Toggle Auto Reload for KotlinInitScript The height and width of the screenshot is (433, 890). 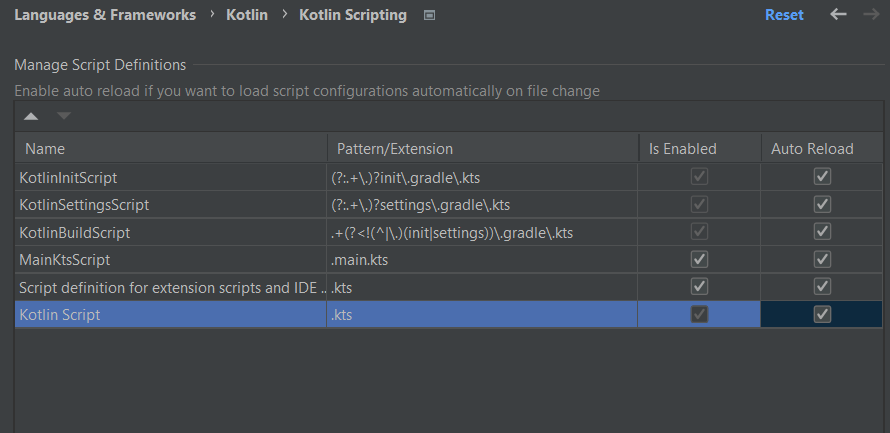click(822, 177)
